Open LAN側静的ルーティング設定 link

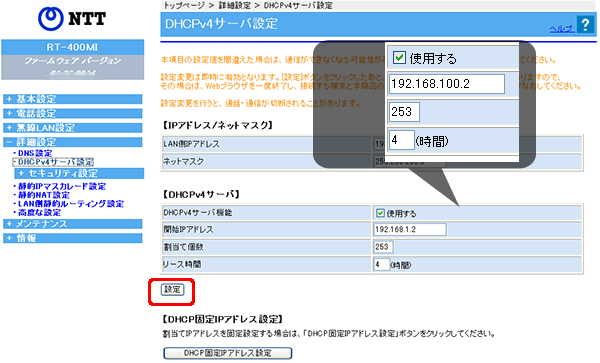(x=71, y=203)
